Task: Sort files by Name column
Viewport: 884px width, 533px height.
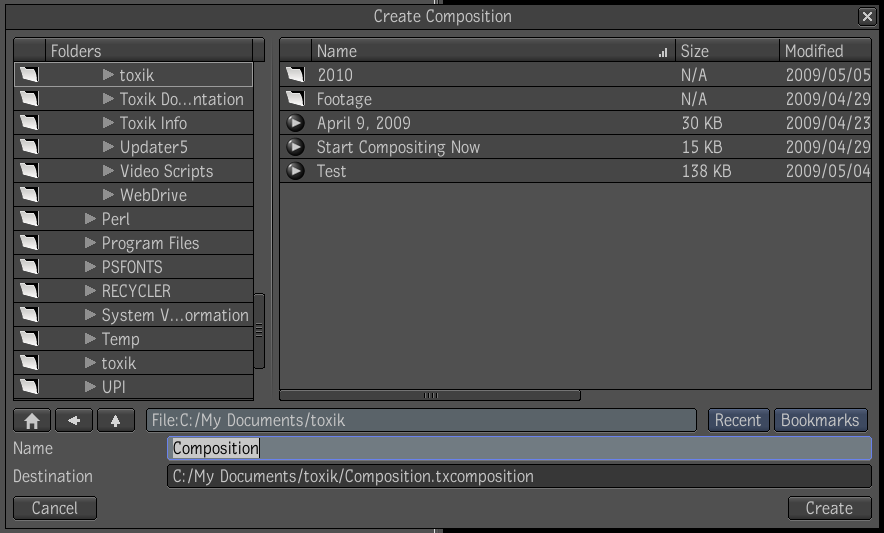Action: [x=493, y=51]
